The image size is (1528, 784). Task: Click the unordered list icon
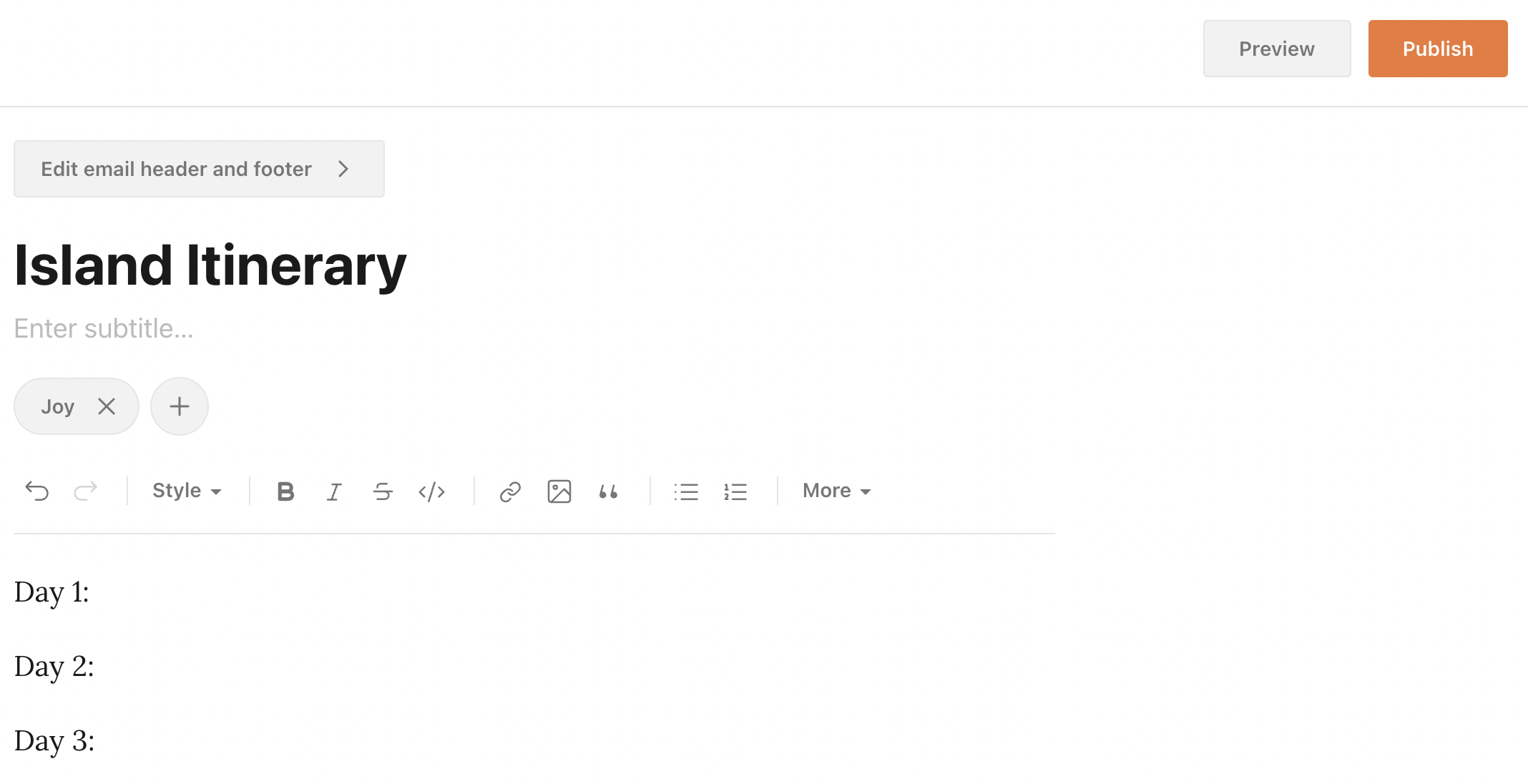pyautogui.click(x=686, y=491)
